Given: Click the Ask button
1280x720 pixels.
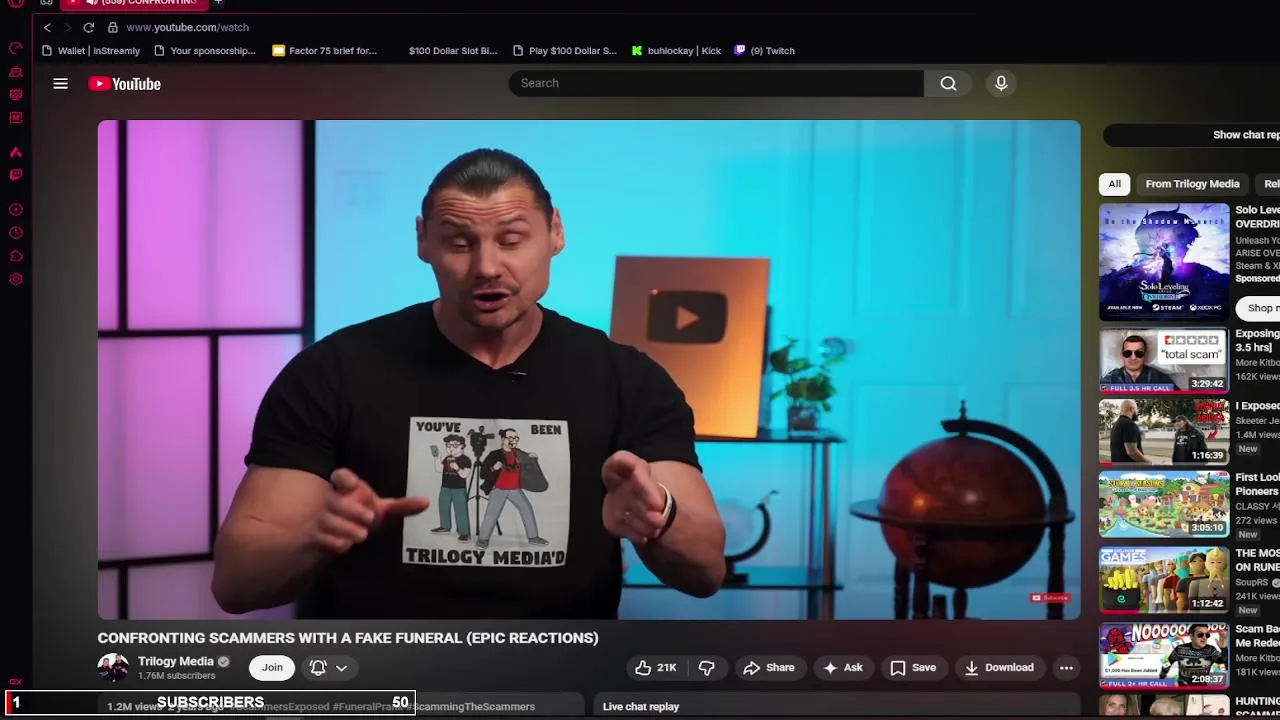Looking at the screenshot, I should pyautogui.click(x=842, y=667).
